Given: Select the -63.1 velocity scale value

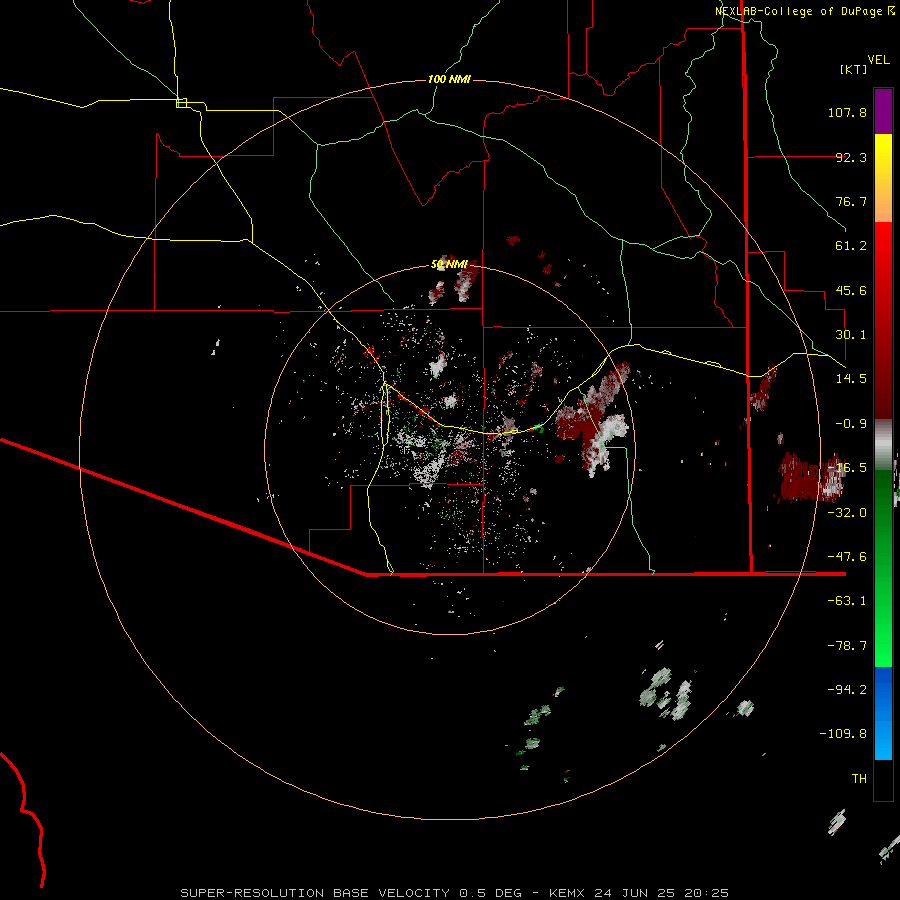Looking at the screenshot, I should coord(847,601).
